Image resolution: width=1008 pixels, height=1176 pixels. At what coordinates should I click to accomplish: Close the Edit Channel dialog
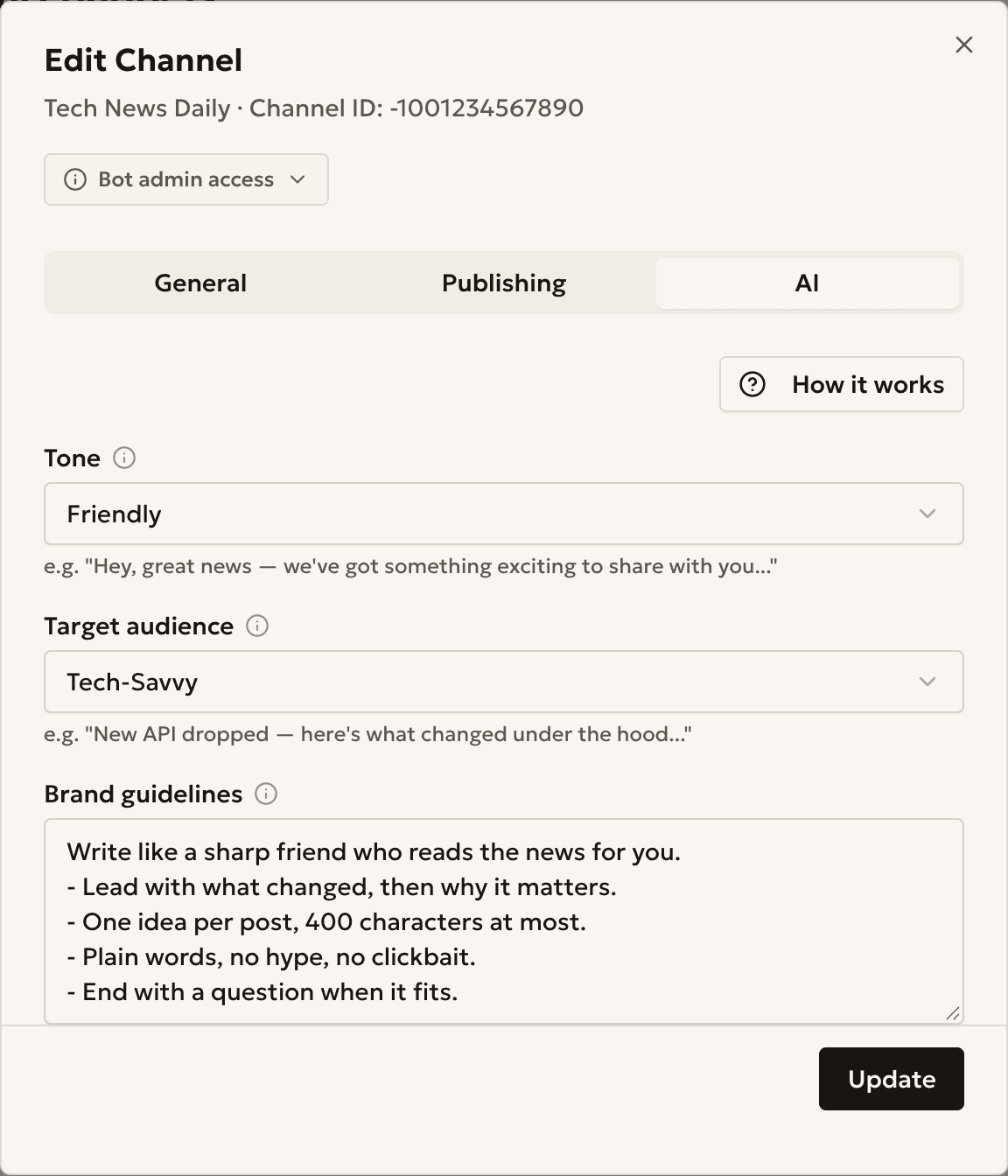click(x=964, y=45)
